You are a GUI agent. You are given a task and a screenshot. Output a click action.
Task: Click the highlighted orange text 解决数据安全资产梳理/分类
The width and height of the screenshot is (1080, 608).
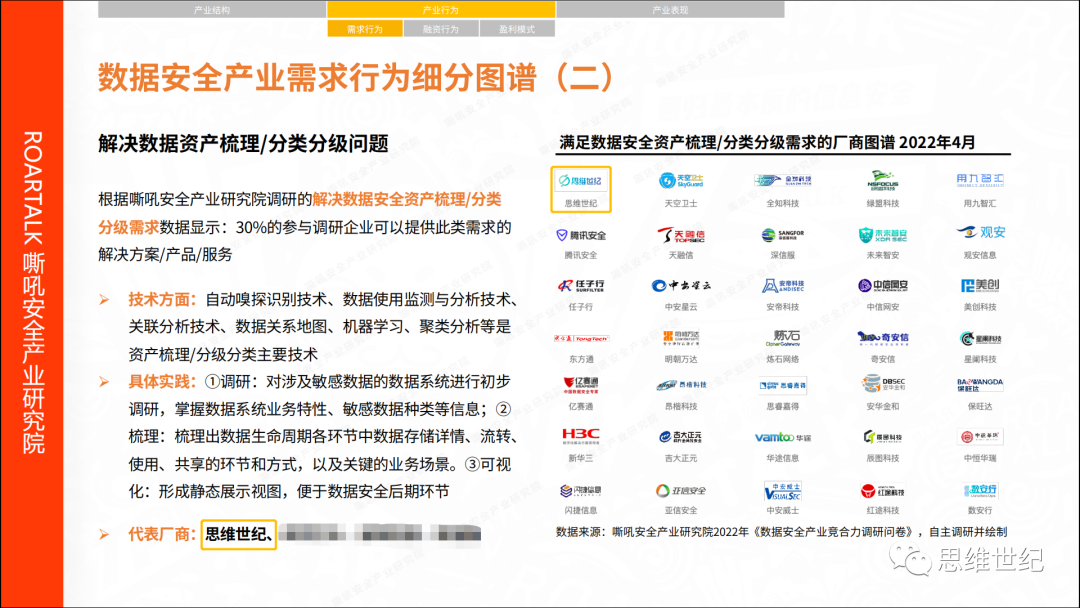tap(407, 200)
